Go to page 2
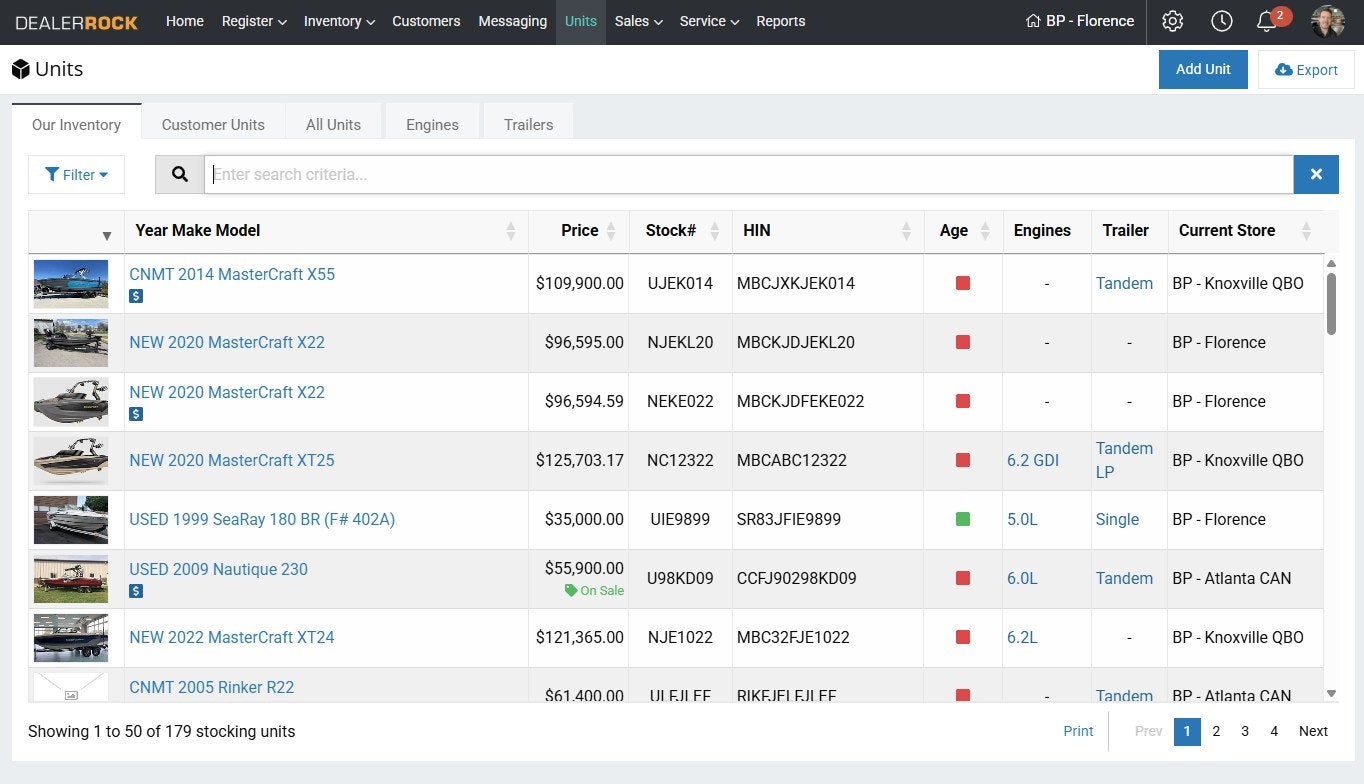Screen dimensions: 1364x784 coord(1216,731)
